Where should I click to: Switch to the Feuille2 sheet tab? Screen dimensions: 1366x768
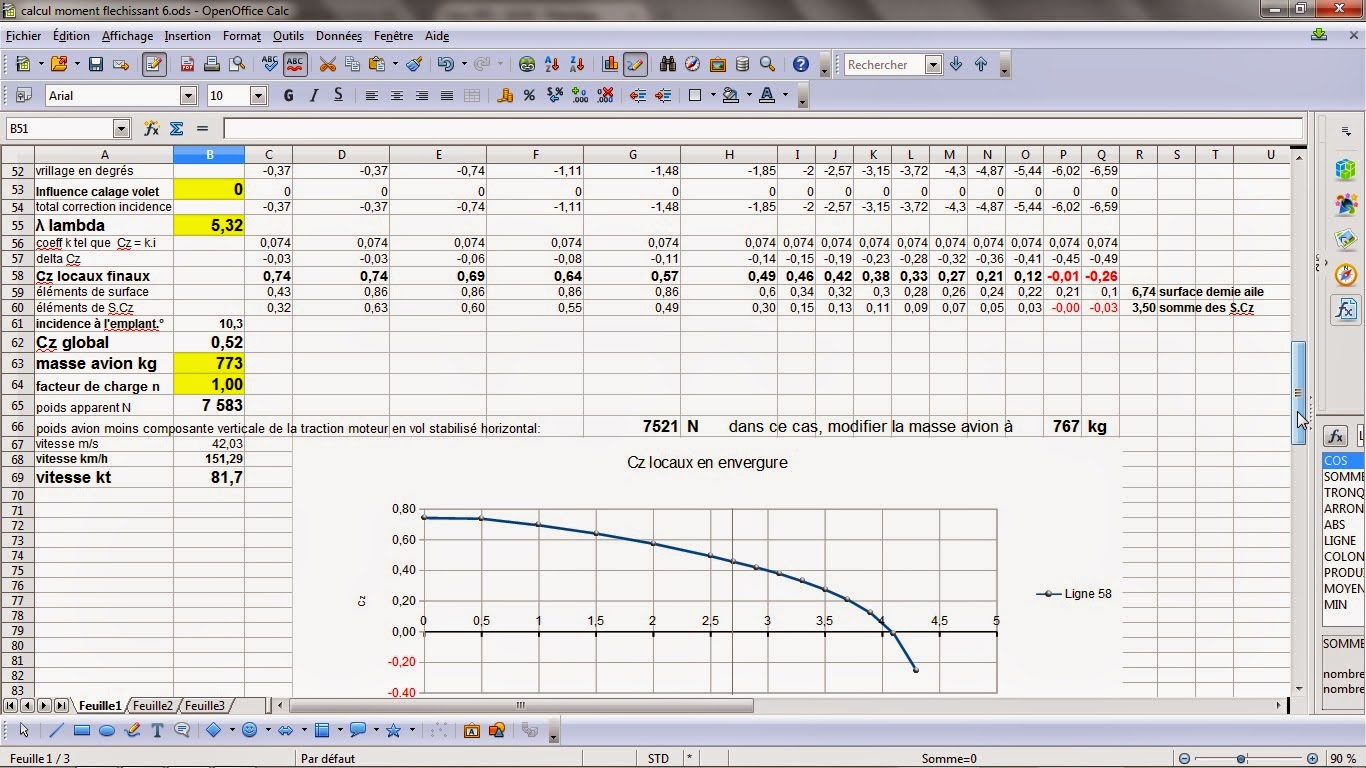pyautogui.click(x=153, y=705)
